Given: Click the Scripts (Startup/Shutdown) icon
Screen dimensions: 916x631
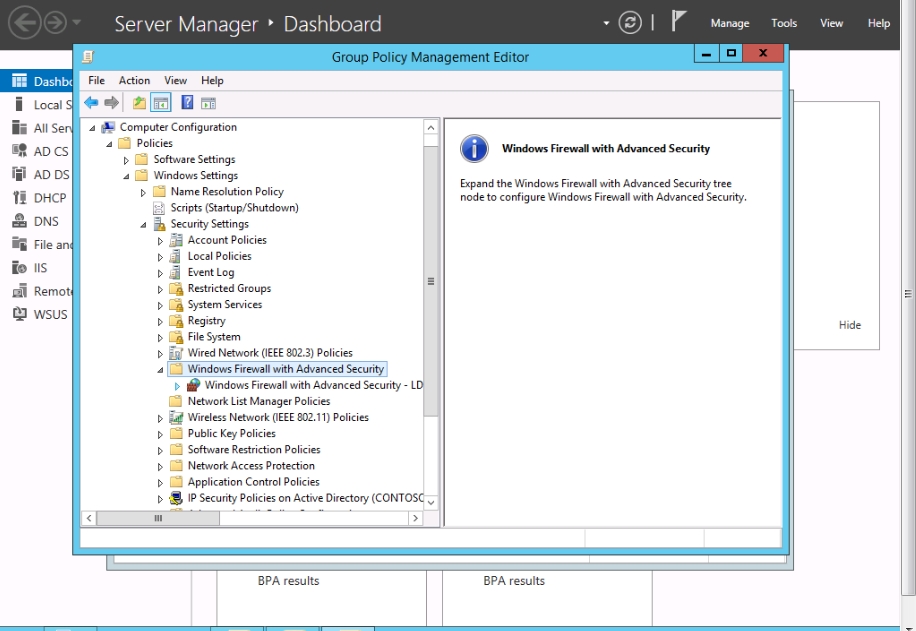Looking at the screenshot, I should pyautogui.click(x=158, y=208).
